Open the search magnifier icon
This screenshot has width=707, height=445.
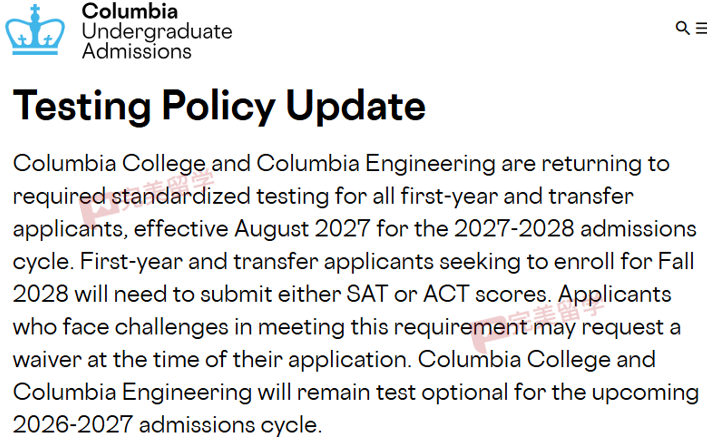(683, 28)
